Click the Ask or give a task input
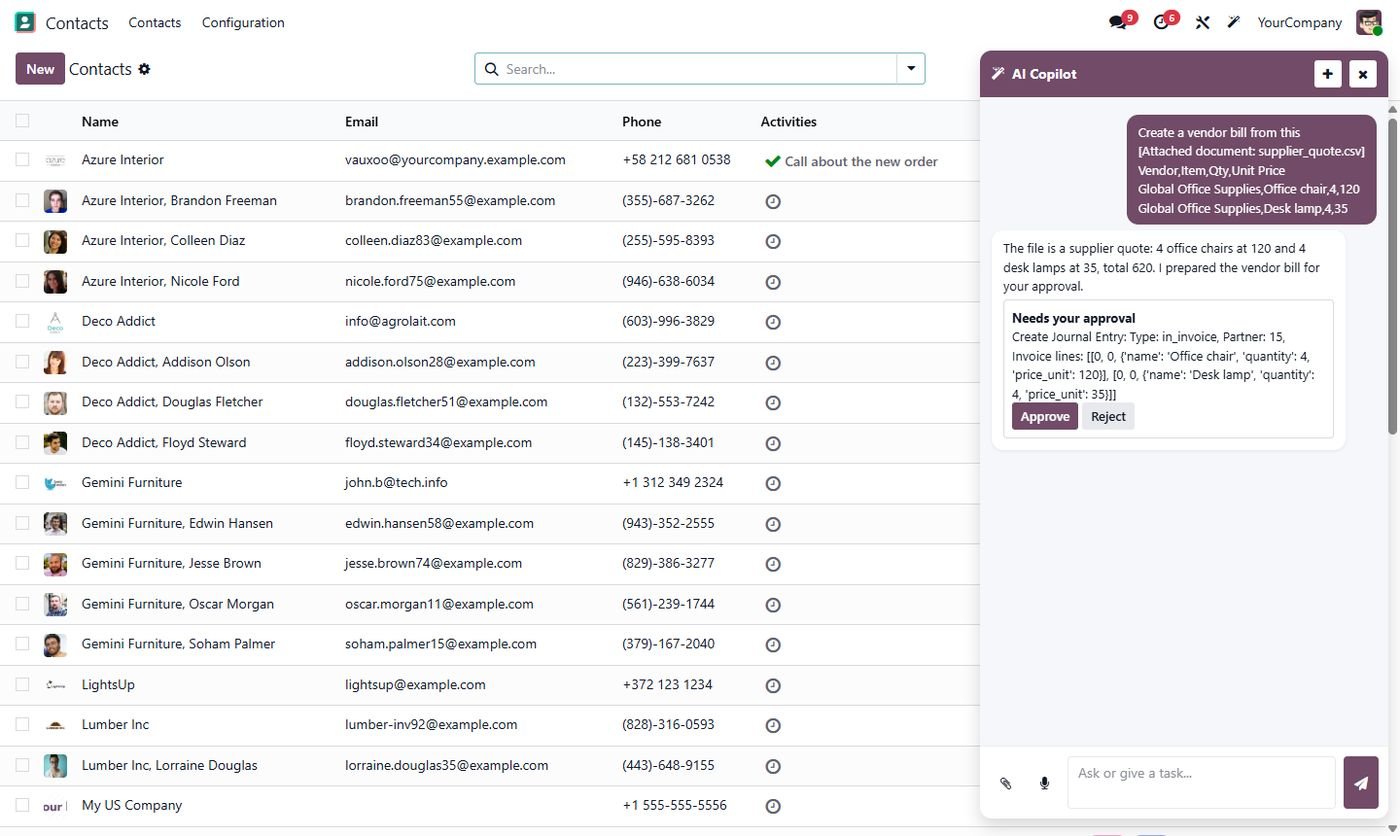 [x=1201, y=782]
